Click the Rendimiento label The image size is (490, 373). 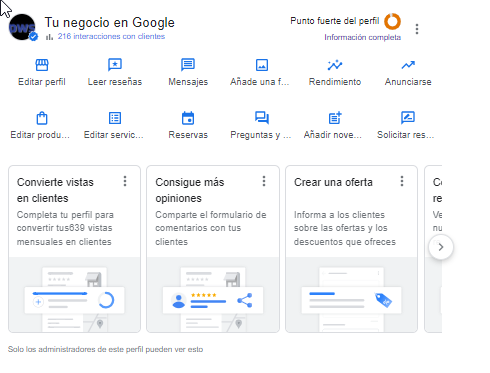point(335,82)
